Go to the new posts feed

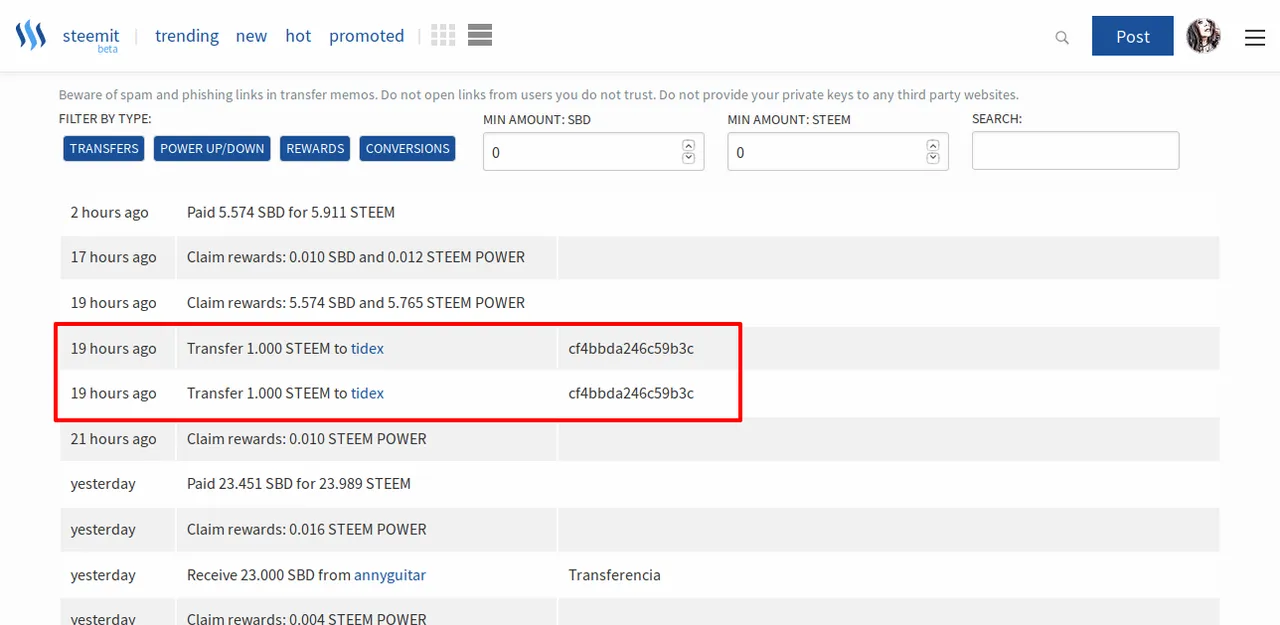click(251, 36)
